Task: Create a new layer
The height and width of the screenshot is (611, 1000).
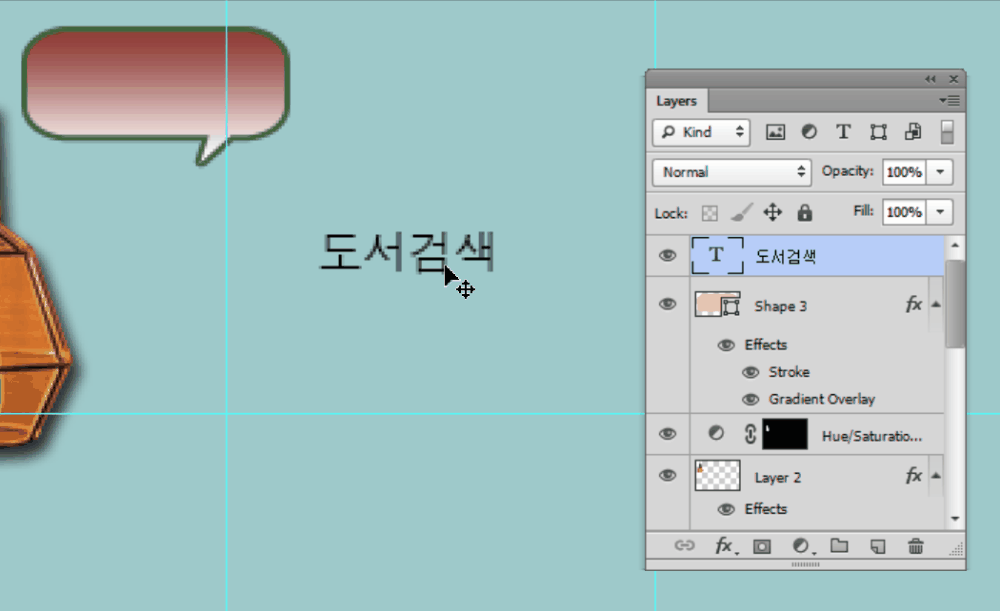Action: click(x=878, y=546)
